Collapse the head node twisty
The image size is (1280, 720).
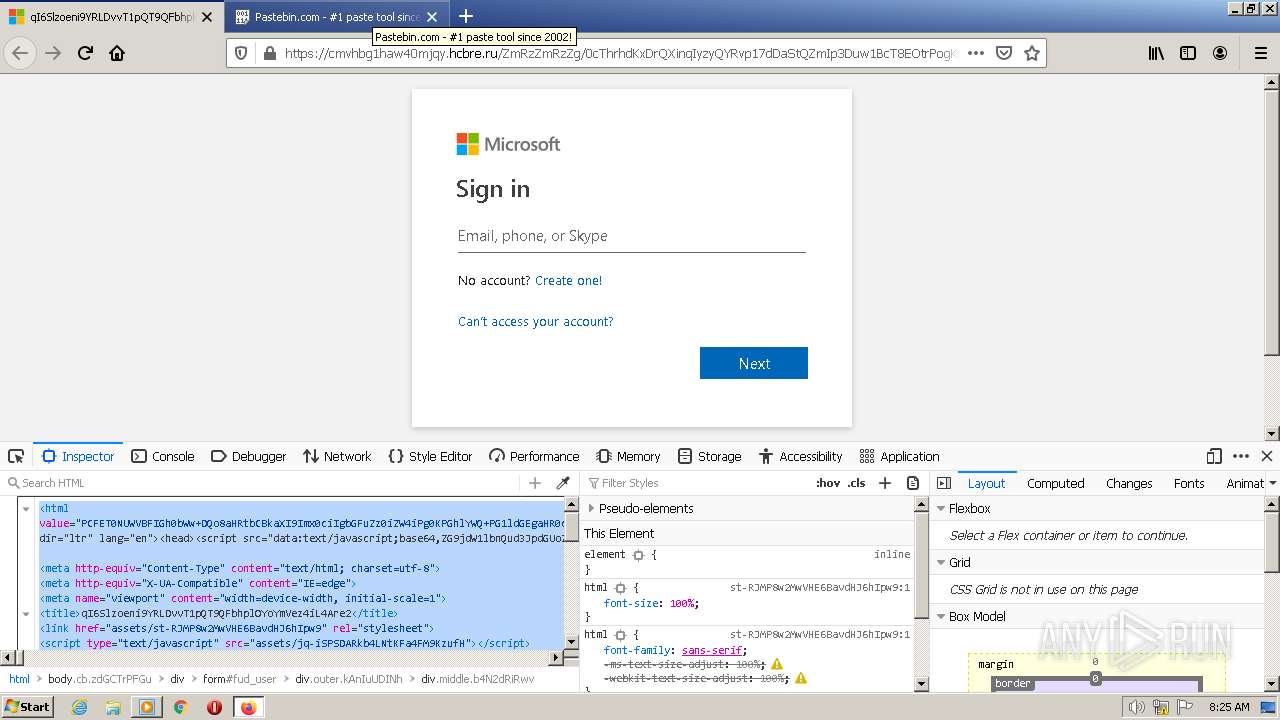coord(26,613)
